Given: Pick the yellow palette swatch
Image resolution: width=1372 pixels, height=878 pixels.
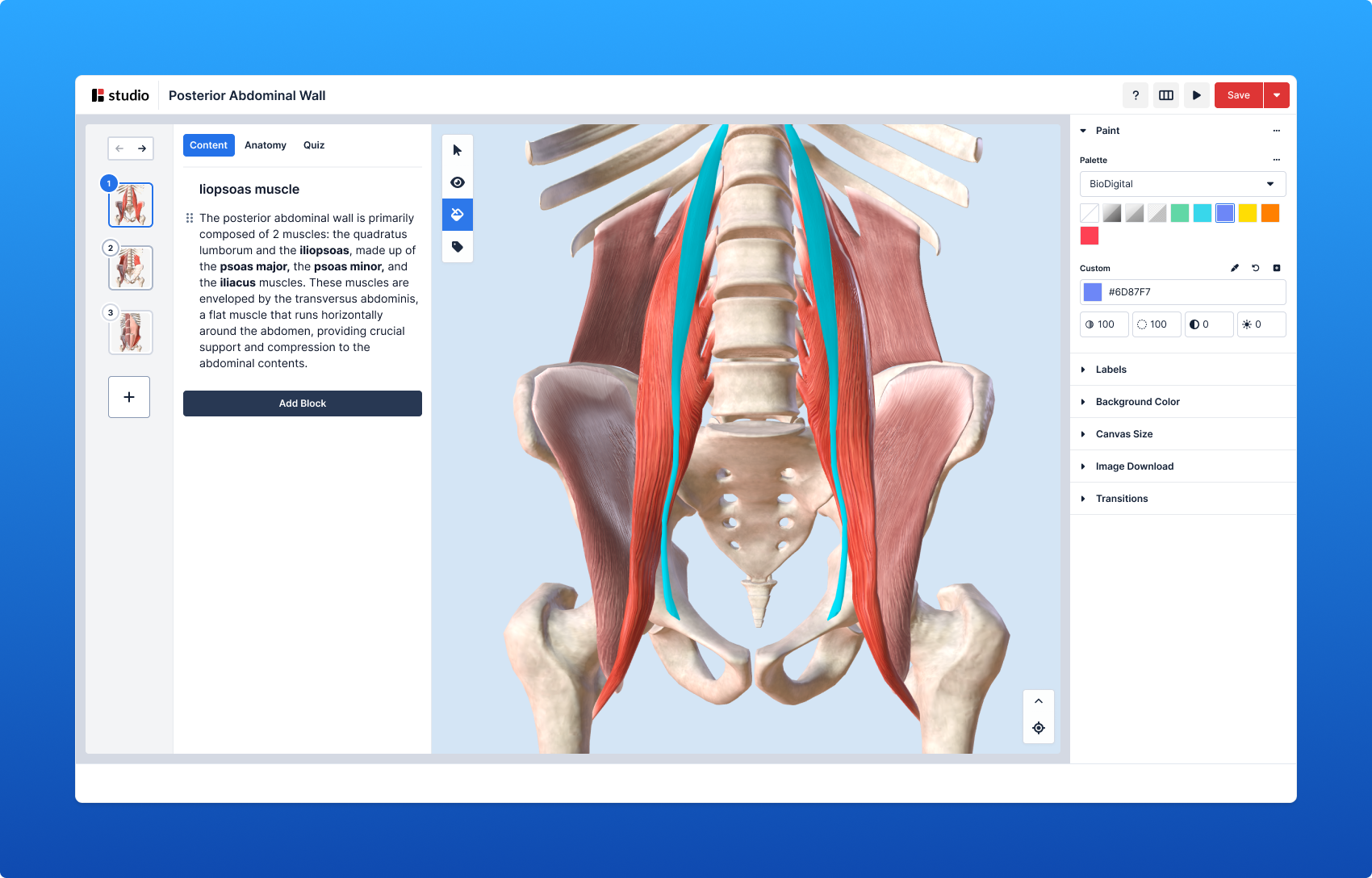Looking at the screenshot, I should (x=1248, y=213).
